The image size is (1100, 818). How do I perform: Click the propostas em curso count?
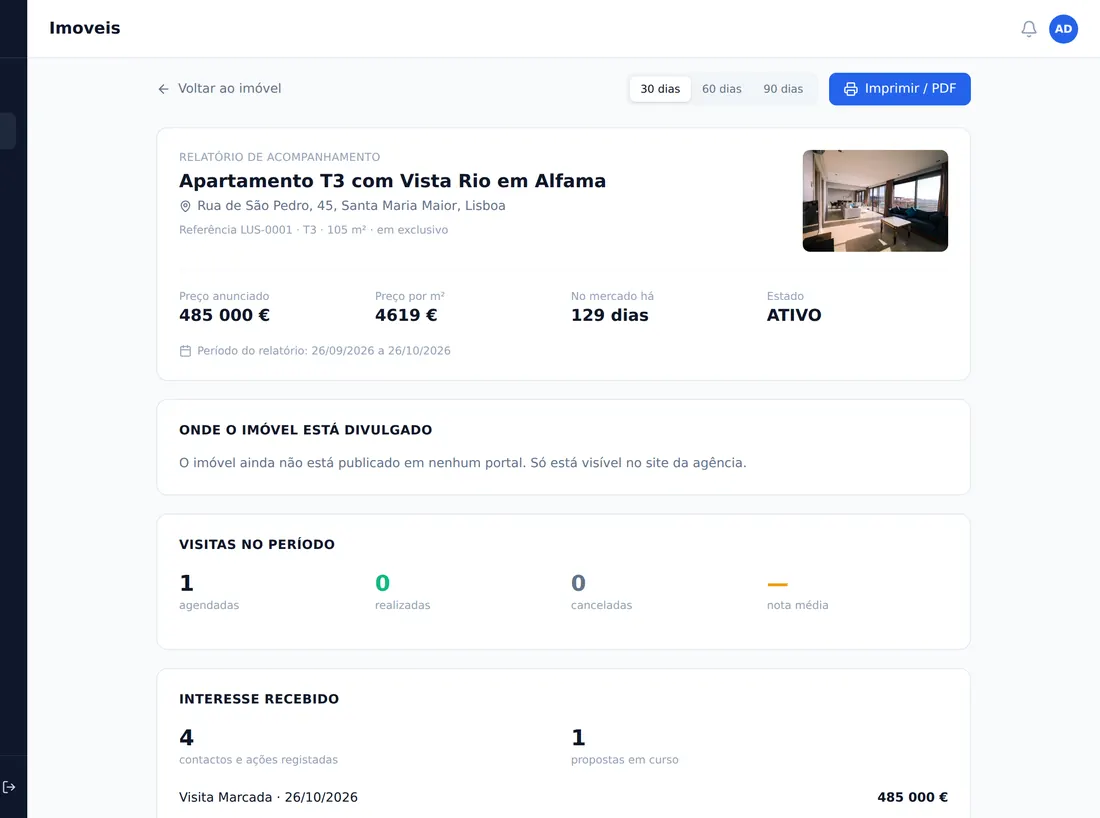point(578,737)
